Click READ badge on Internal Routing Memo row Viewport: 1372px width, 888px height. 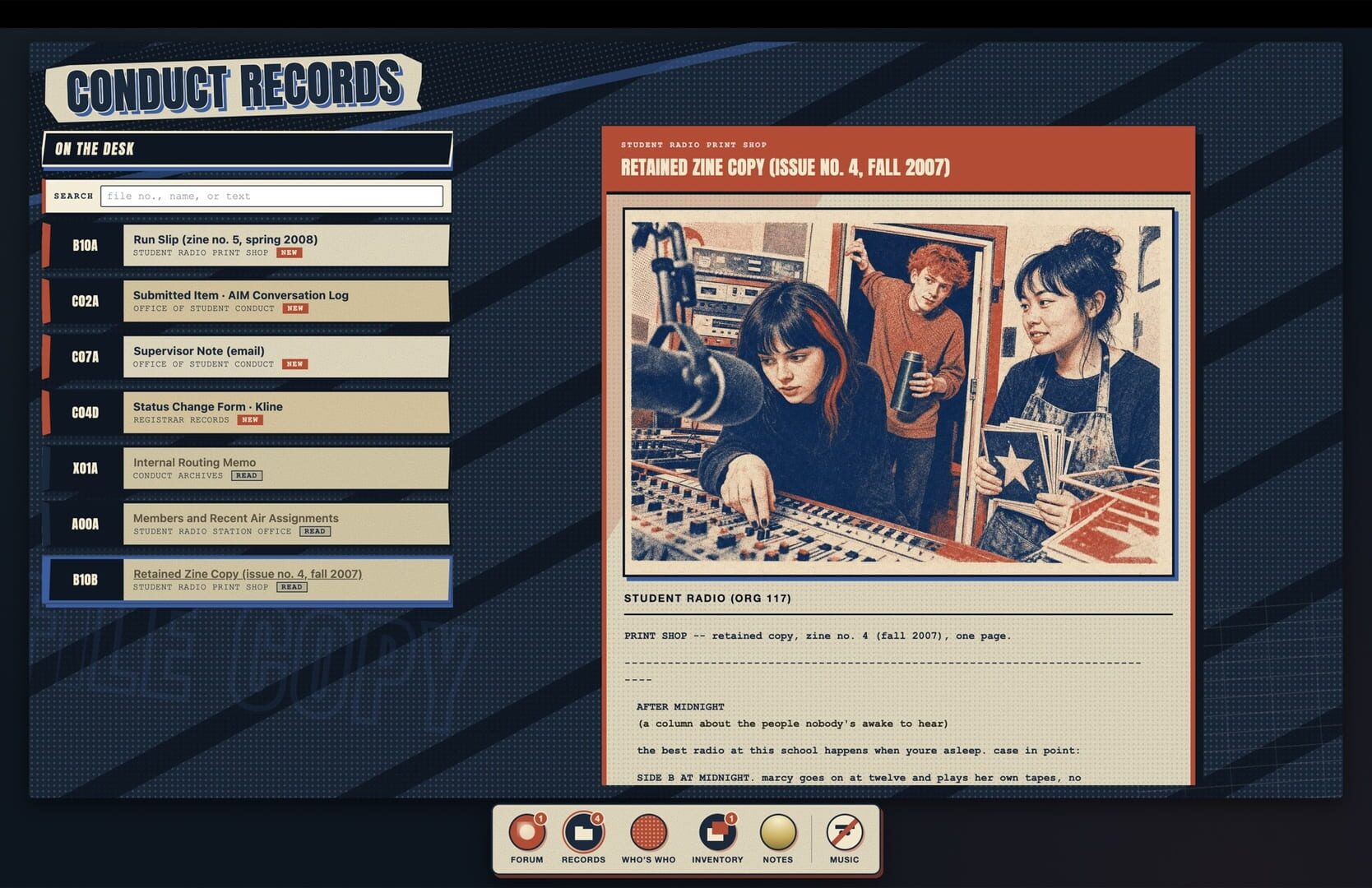click(246, 476)
